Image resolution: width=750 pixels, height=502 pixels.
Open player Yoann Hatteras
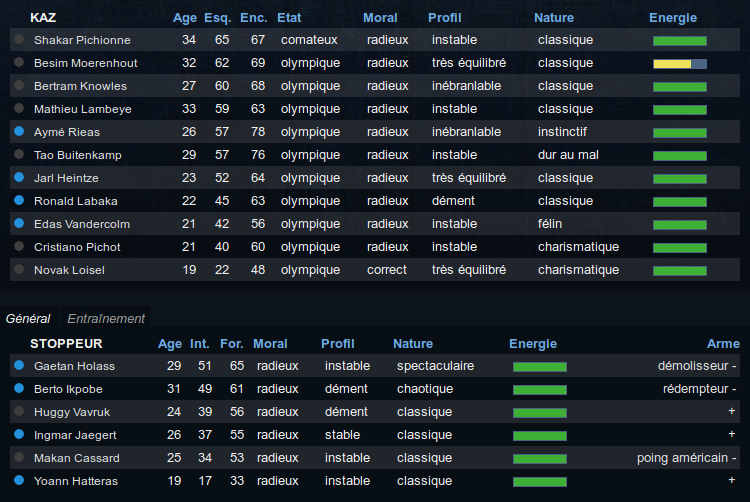click(x=76, y=480)
